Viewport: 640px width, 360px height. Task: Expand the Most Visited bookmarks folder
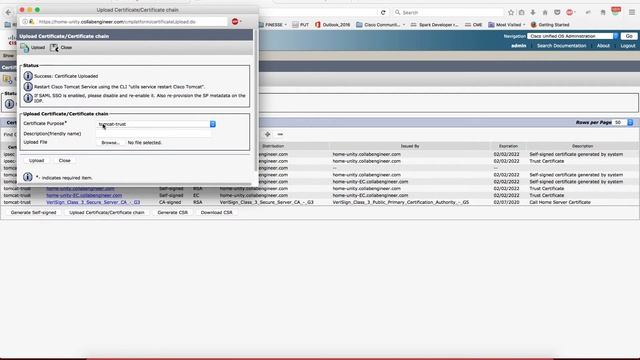(x=507, y=25)
